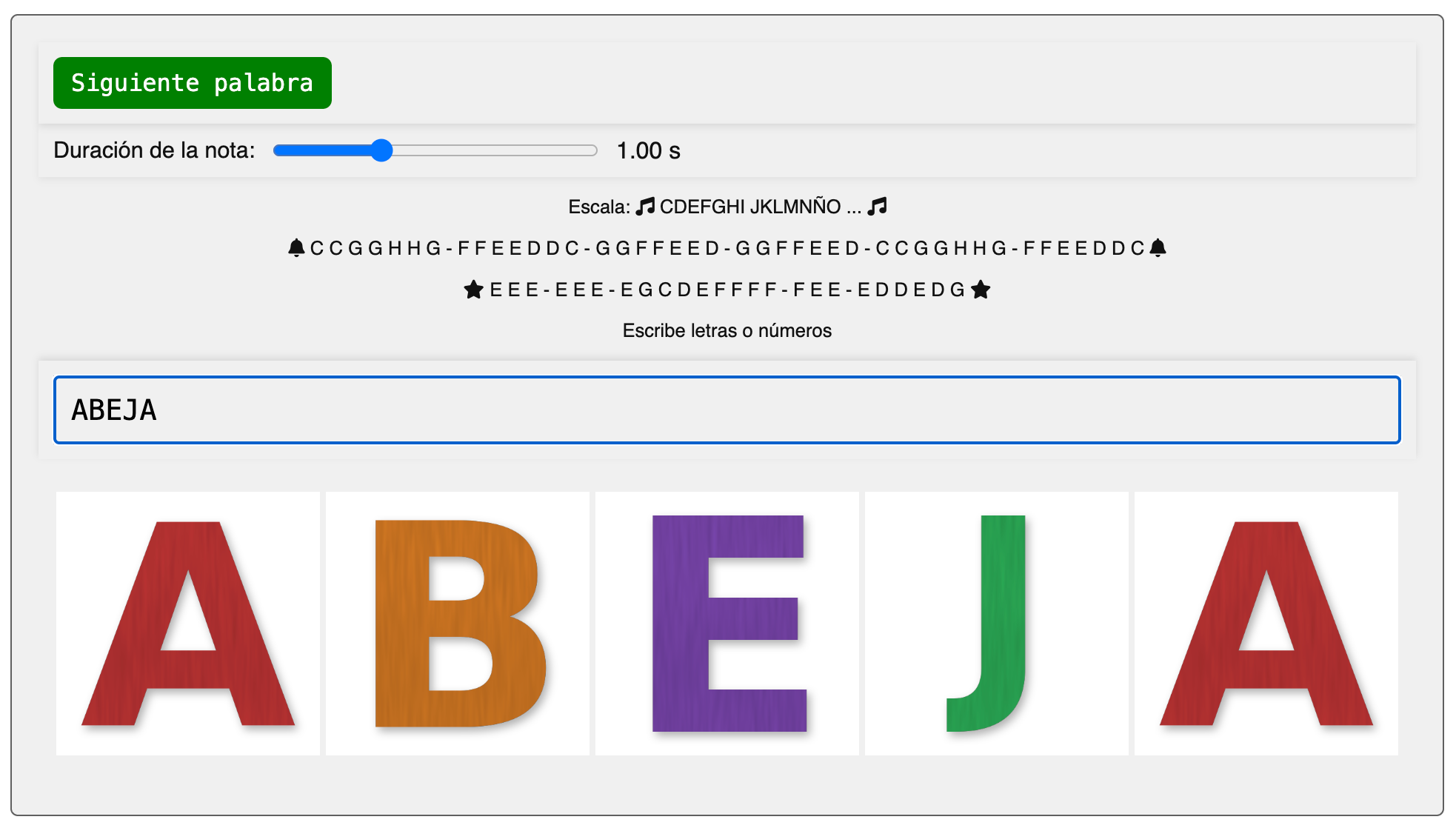Image resolution: width=1456 pixels, height=828 pixels.
Task: Click the music note icon before CDEFGHI
Action: [x=646, y=206]
